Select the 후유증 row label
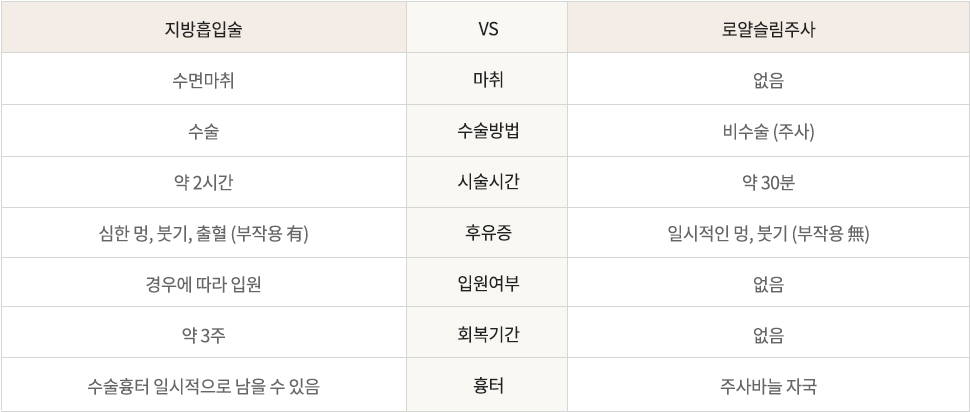The height and width of the screenshot is (412, 970). tap(488, 234)
